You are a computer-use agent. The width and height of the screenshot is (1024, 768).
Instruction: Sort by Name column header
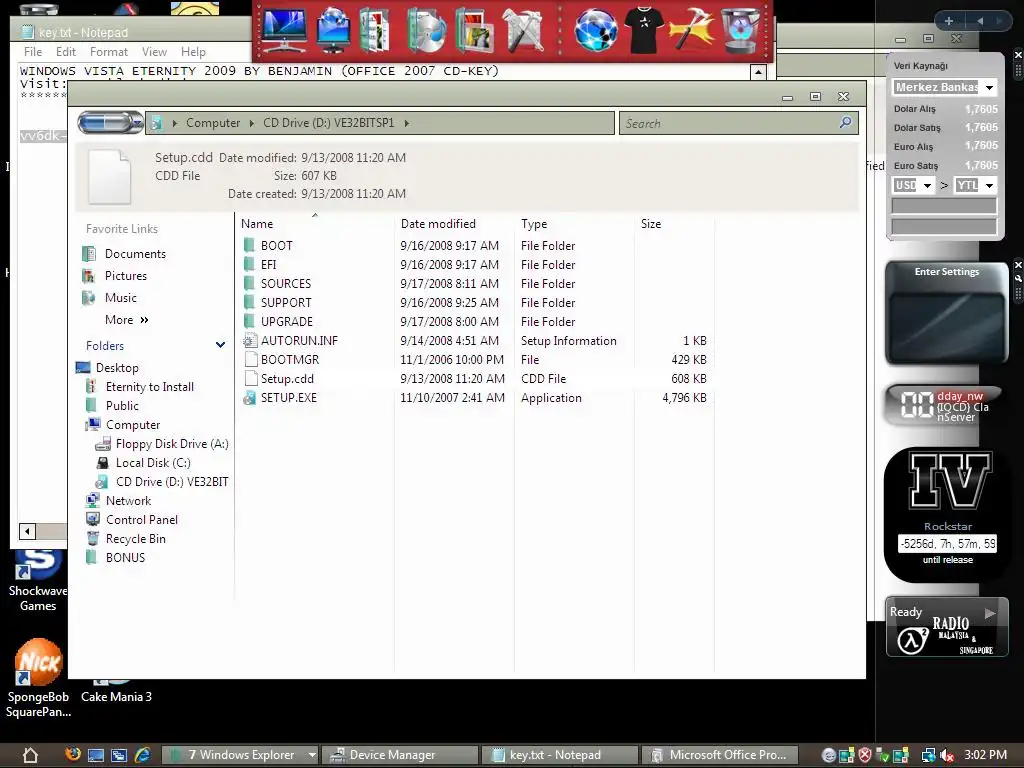click(x=257, y=223)
